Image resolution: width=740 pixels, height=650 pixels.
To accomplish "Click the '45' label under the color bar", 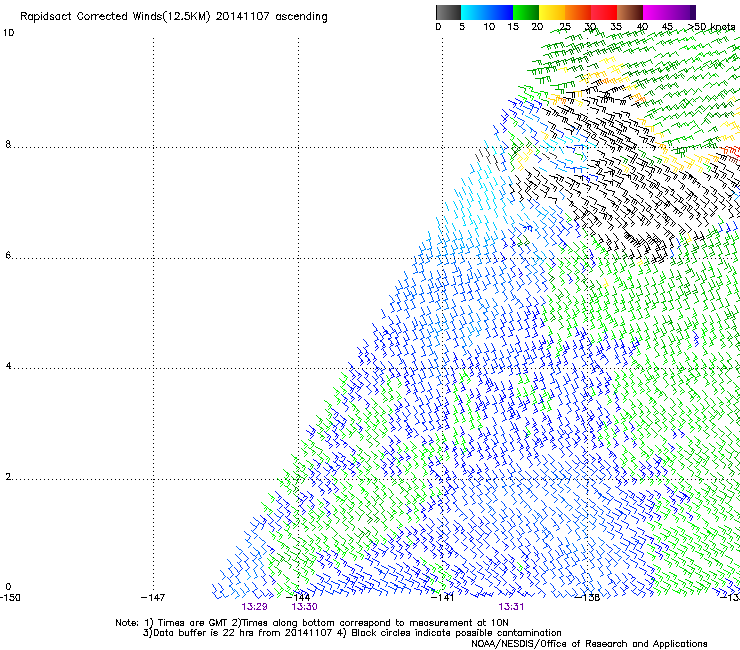I will (x=667, y=27).
